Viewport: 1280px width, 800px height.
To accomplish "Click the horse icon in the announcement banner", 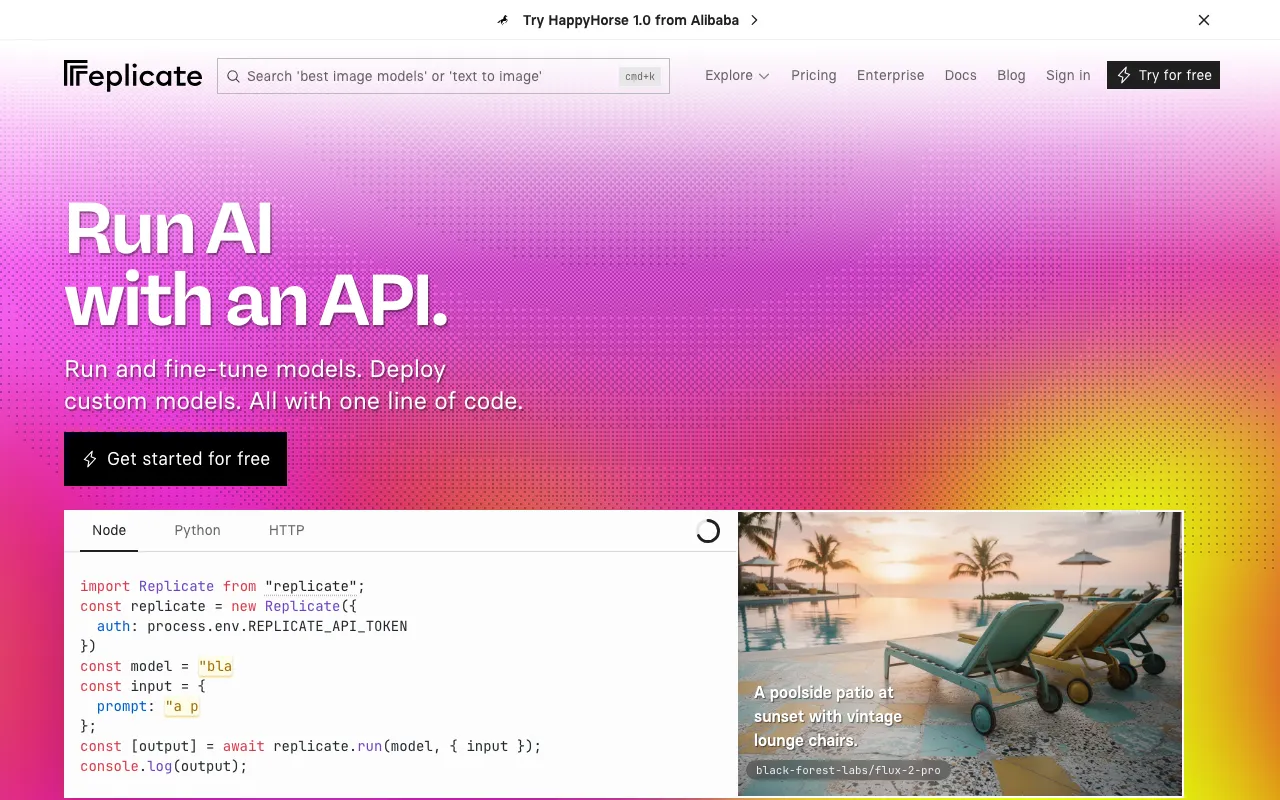I will tap(503, 20).
